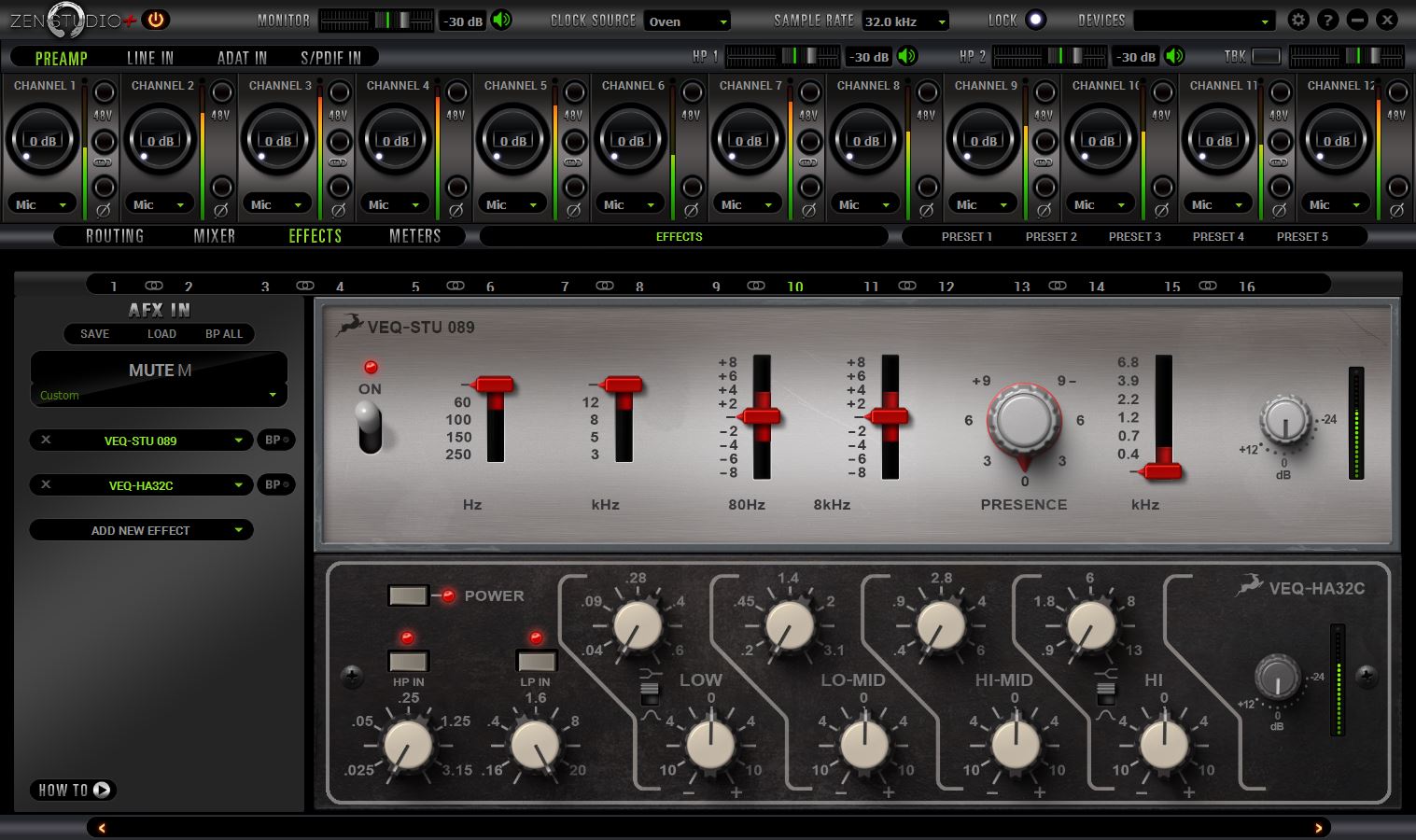1416x840 pixels.
Task: Switch to the LINE IN tab
Action: point(150,58)
